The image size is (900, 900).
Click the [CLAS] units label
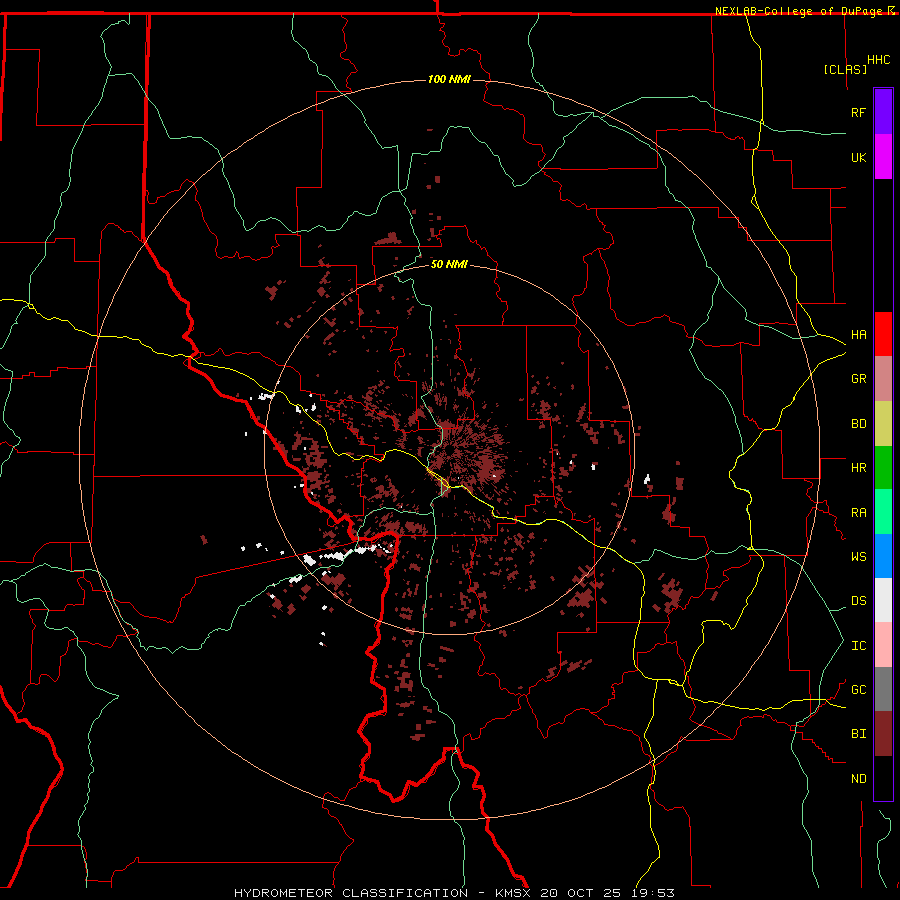tap(845, 69)
